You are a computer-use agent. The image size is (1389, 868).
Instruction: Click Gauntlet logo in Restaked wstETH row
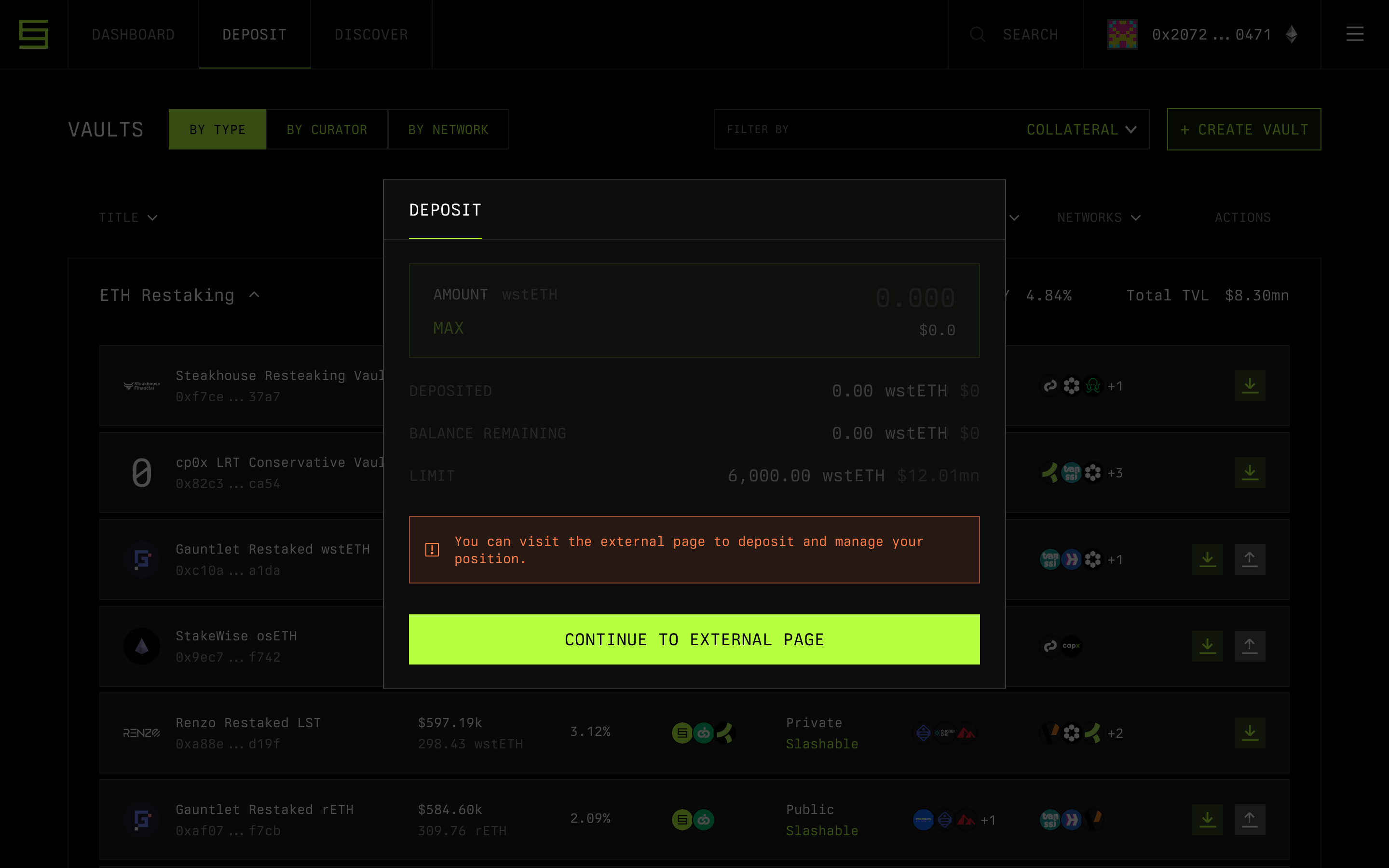click(142, 559)
